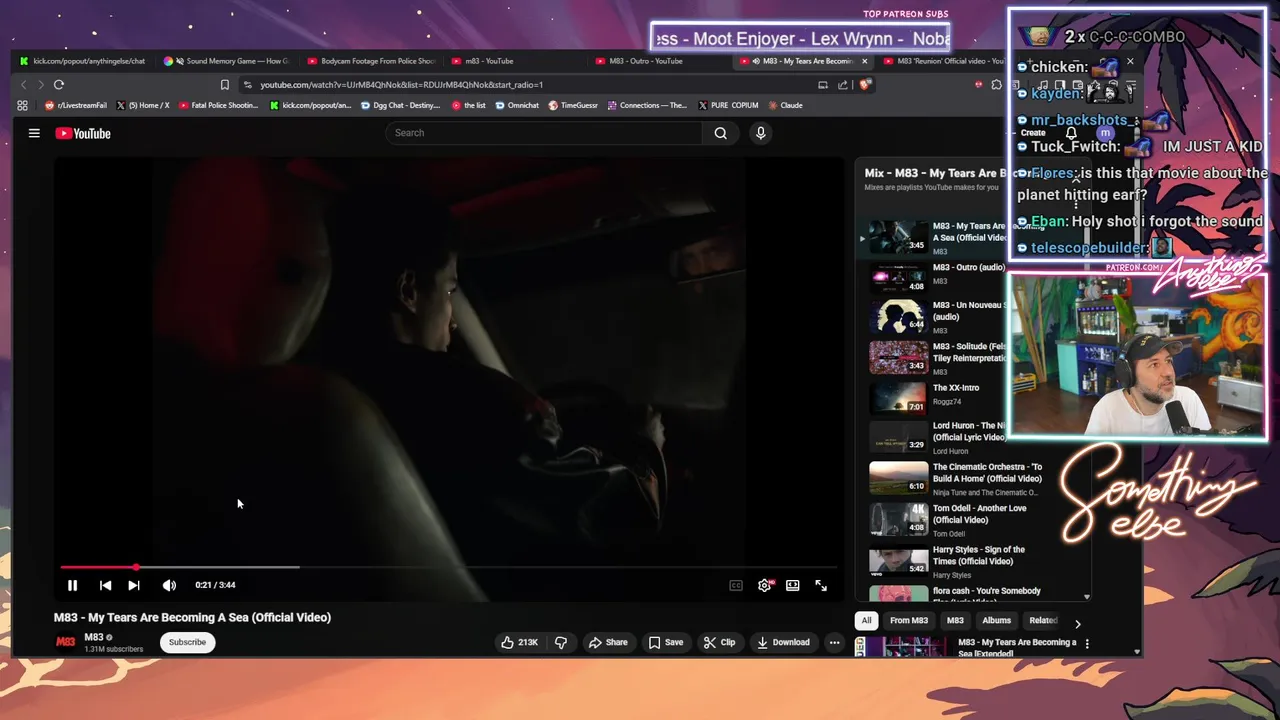The width and height of the screenshot is (1280, 720).
Task: Open r/LivestreamFail bookmark
Action: pos(76,105)
